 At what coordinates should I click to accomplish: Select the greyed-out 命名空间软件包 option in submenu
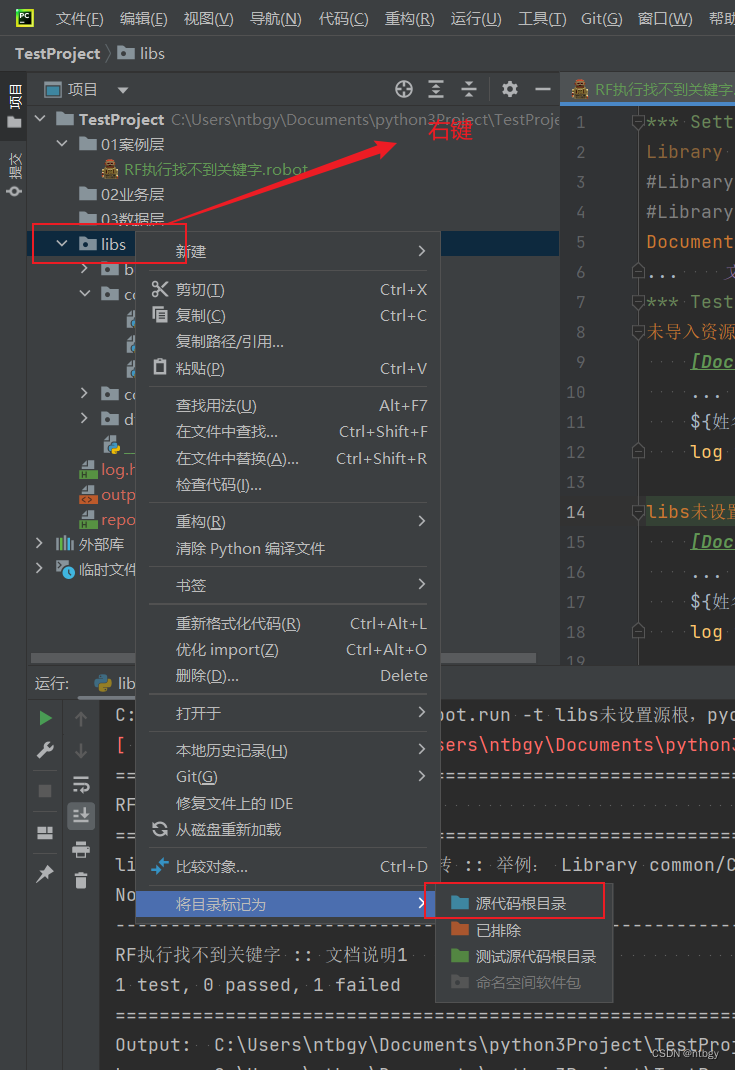524,983
